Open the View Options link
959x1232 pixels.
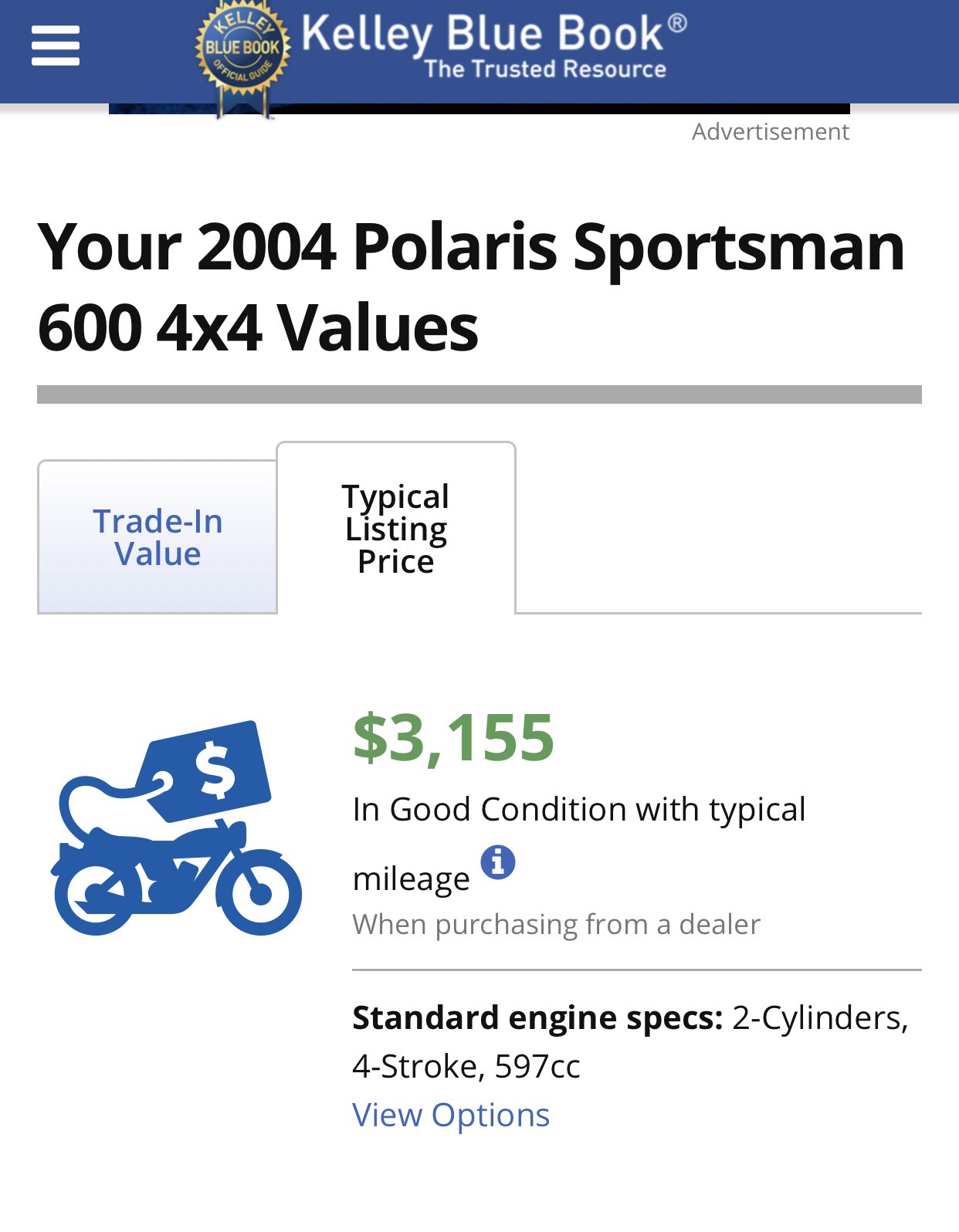coord(451,1115)
